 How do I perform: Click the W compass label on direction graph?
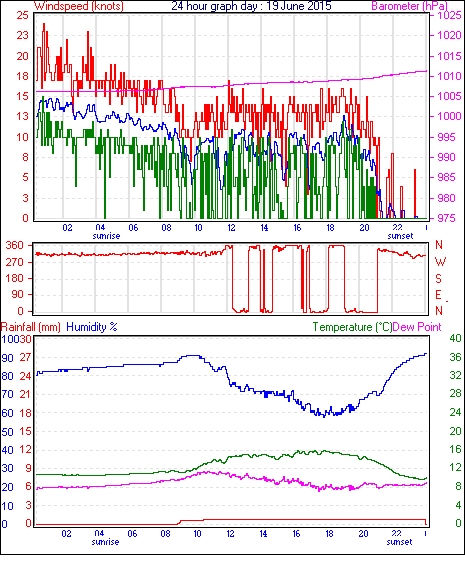[x=440, y=262]
